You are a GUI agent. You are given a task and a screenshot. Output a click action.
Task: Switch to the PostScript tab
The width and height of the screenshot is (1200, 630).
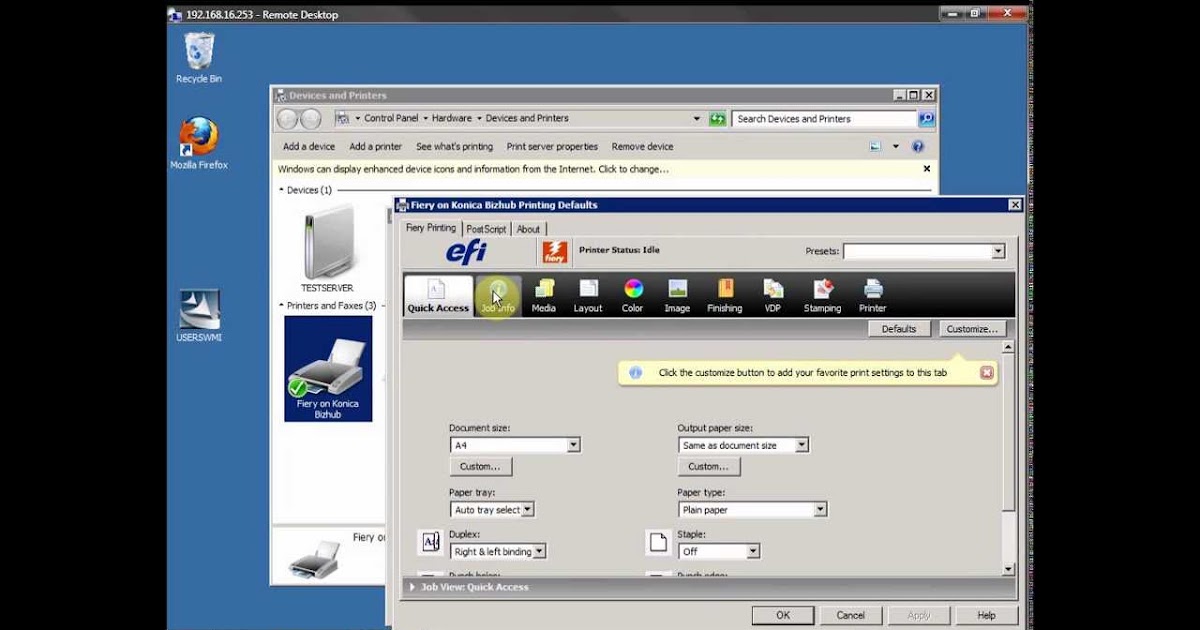(487, 229)
